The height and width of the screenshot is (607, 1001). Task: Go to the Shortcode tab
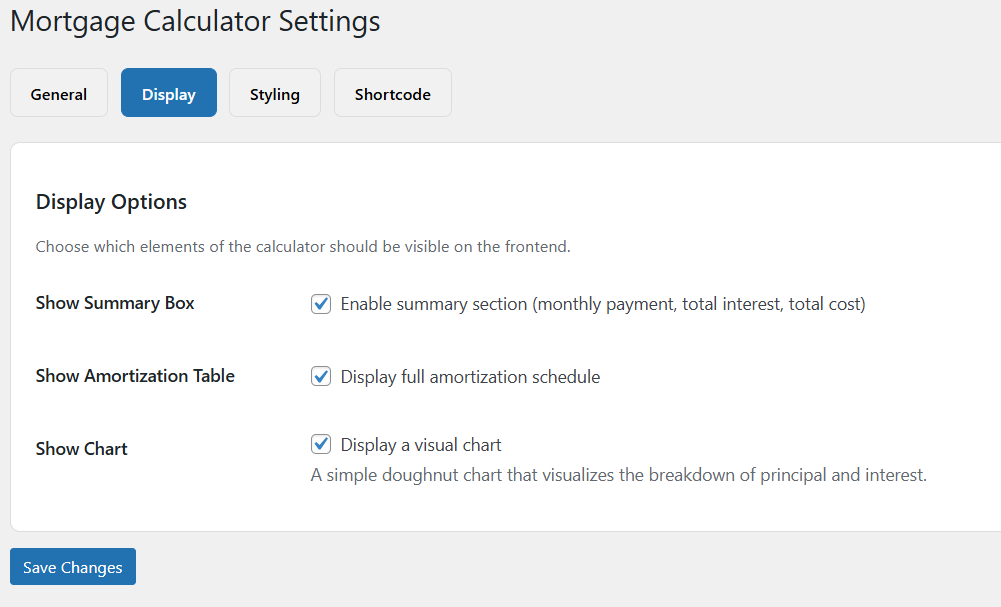pos(393,94)
